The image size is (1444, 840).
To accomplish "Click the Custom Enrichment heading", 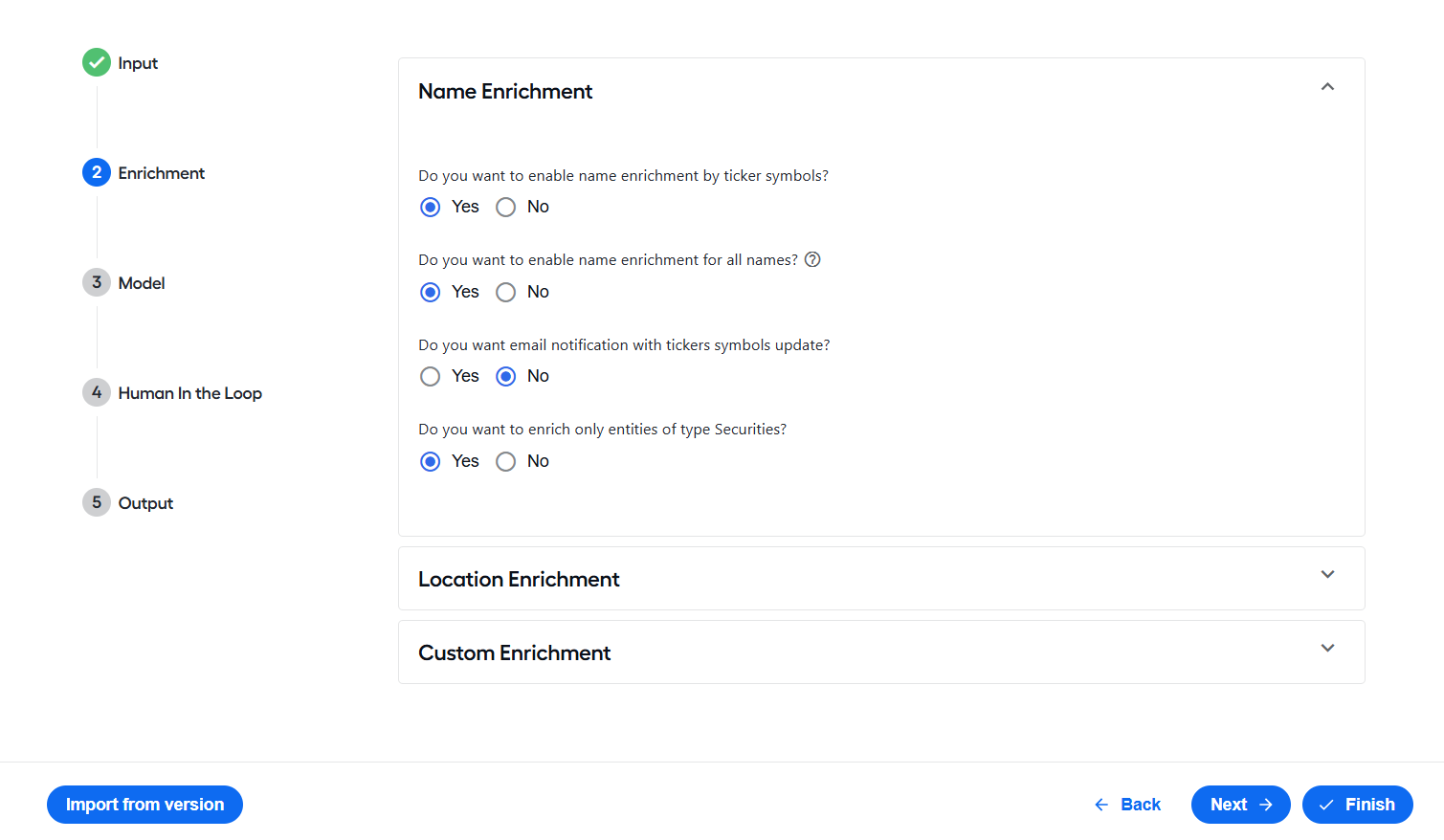I will click(514, 652).
